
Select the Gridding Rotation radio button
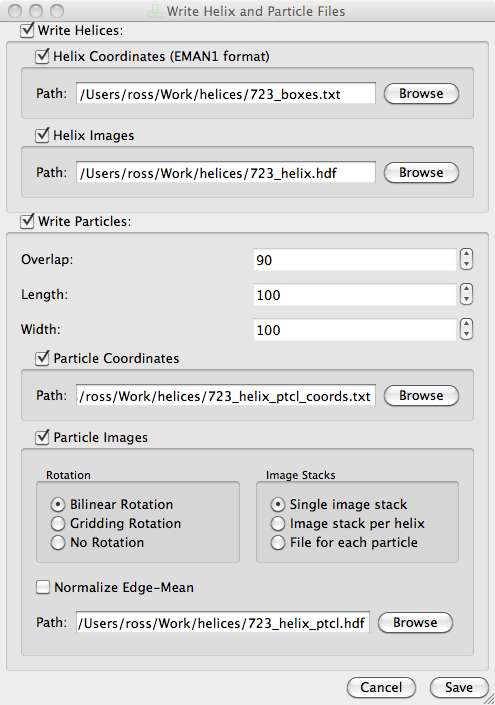coord(58,524)
